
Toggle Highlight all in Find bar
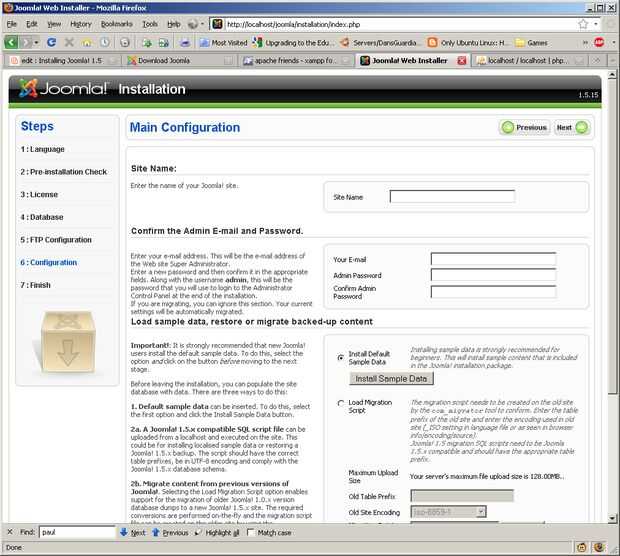point(218,532)
